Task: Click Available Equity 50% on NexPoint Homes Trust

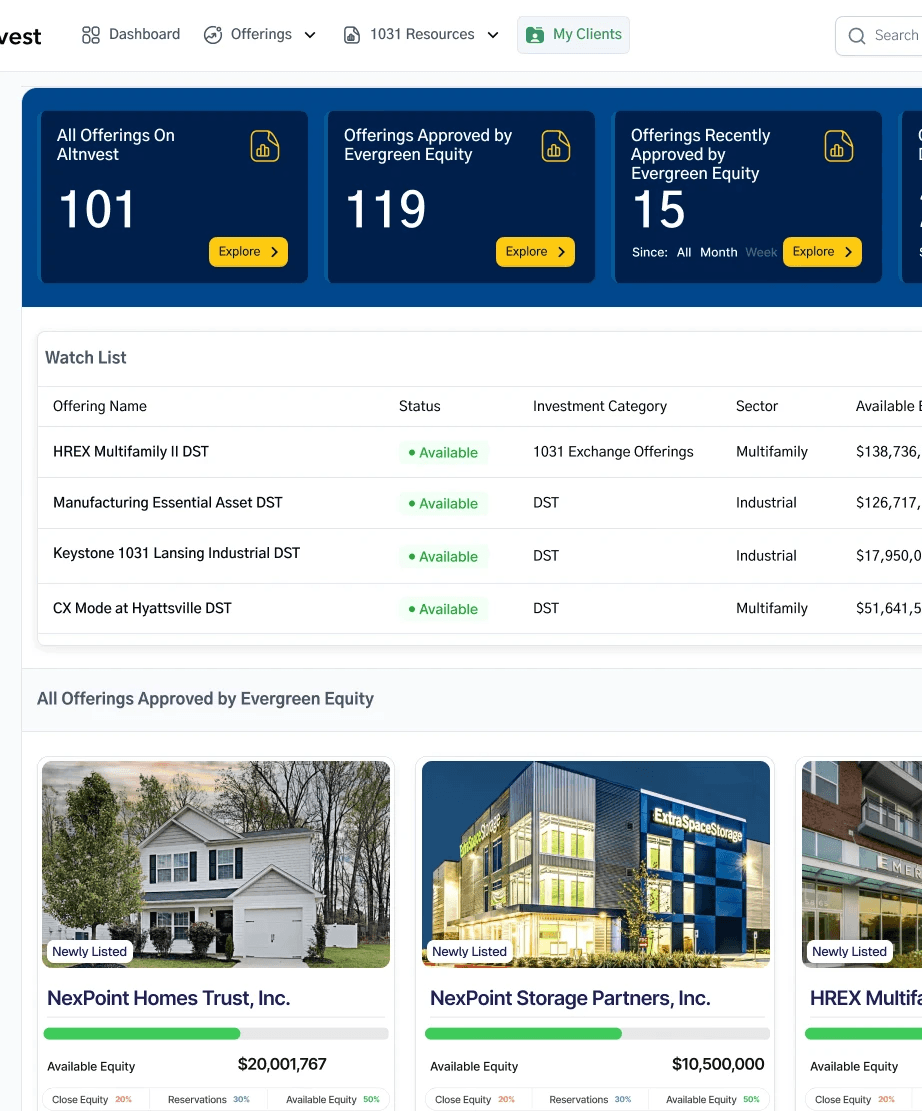Action: [x=333, y=1100]
